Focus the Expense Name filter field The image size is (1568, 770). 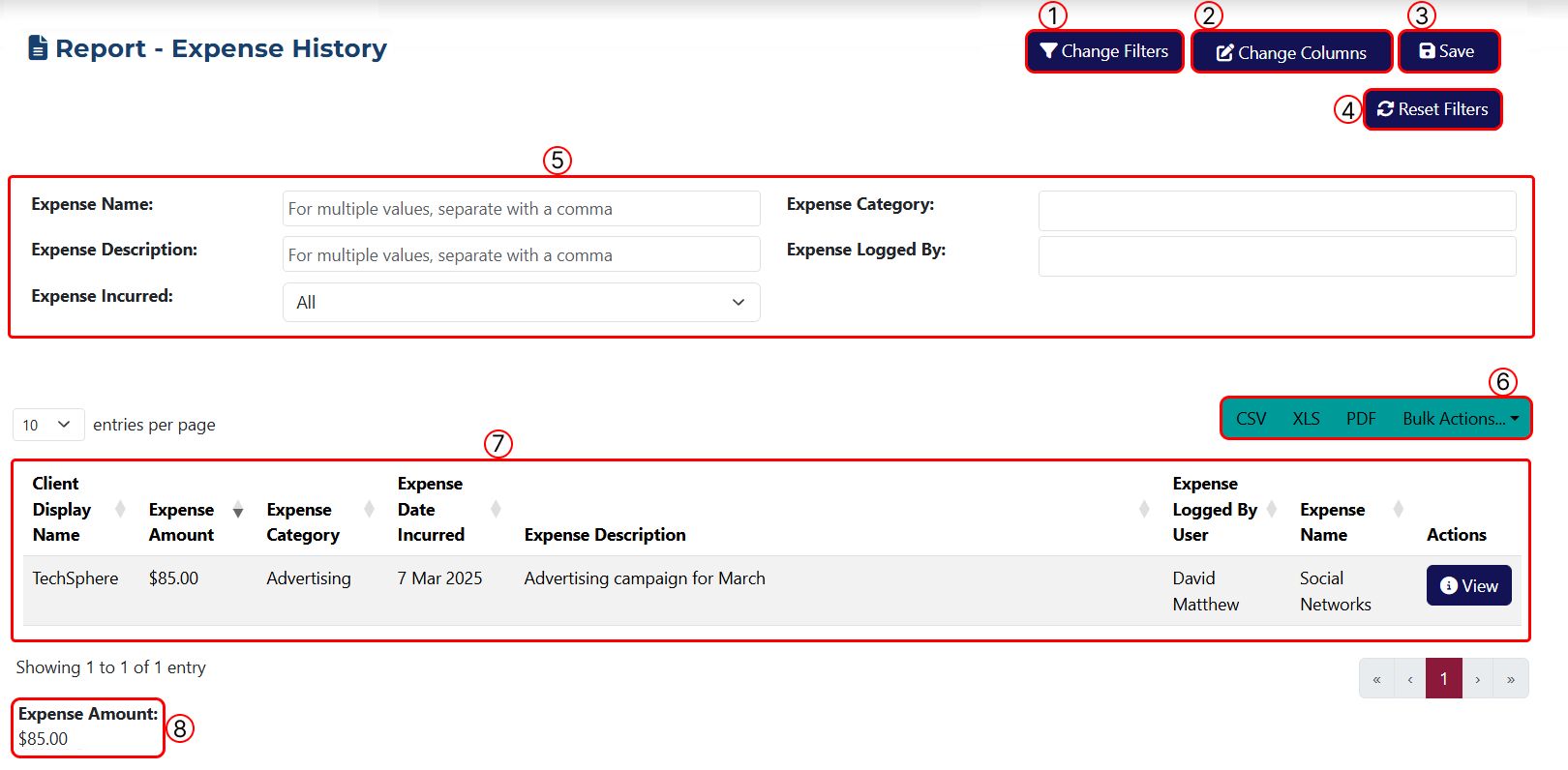(x=521, y=209)
